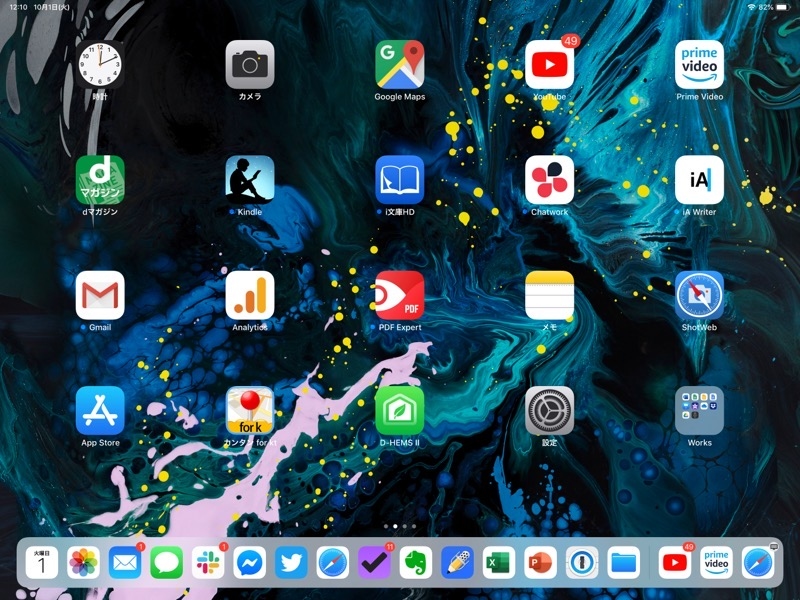Screen dimensions: 800x600
Task: Open YouTube in the dock's recent apps
Action: (674, 563)
